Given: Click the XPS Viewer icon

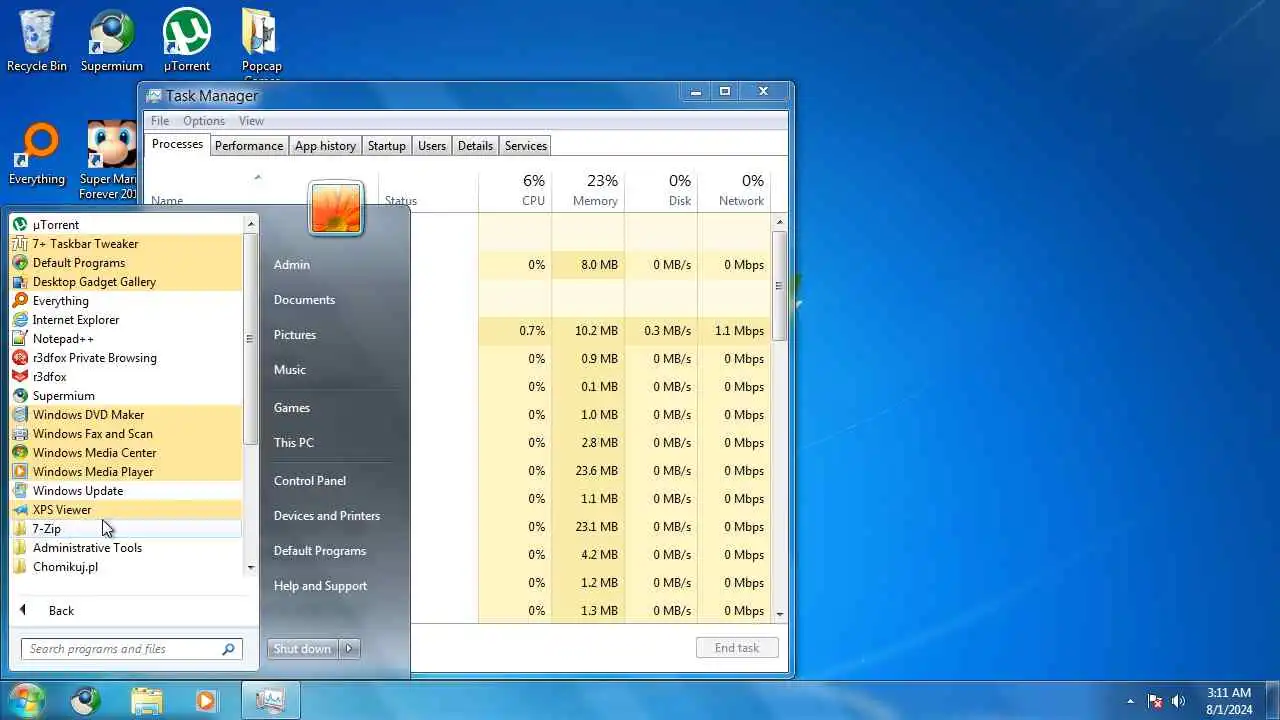Looking at the screenshot, I should (20, 510).
